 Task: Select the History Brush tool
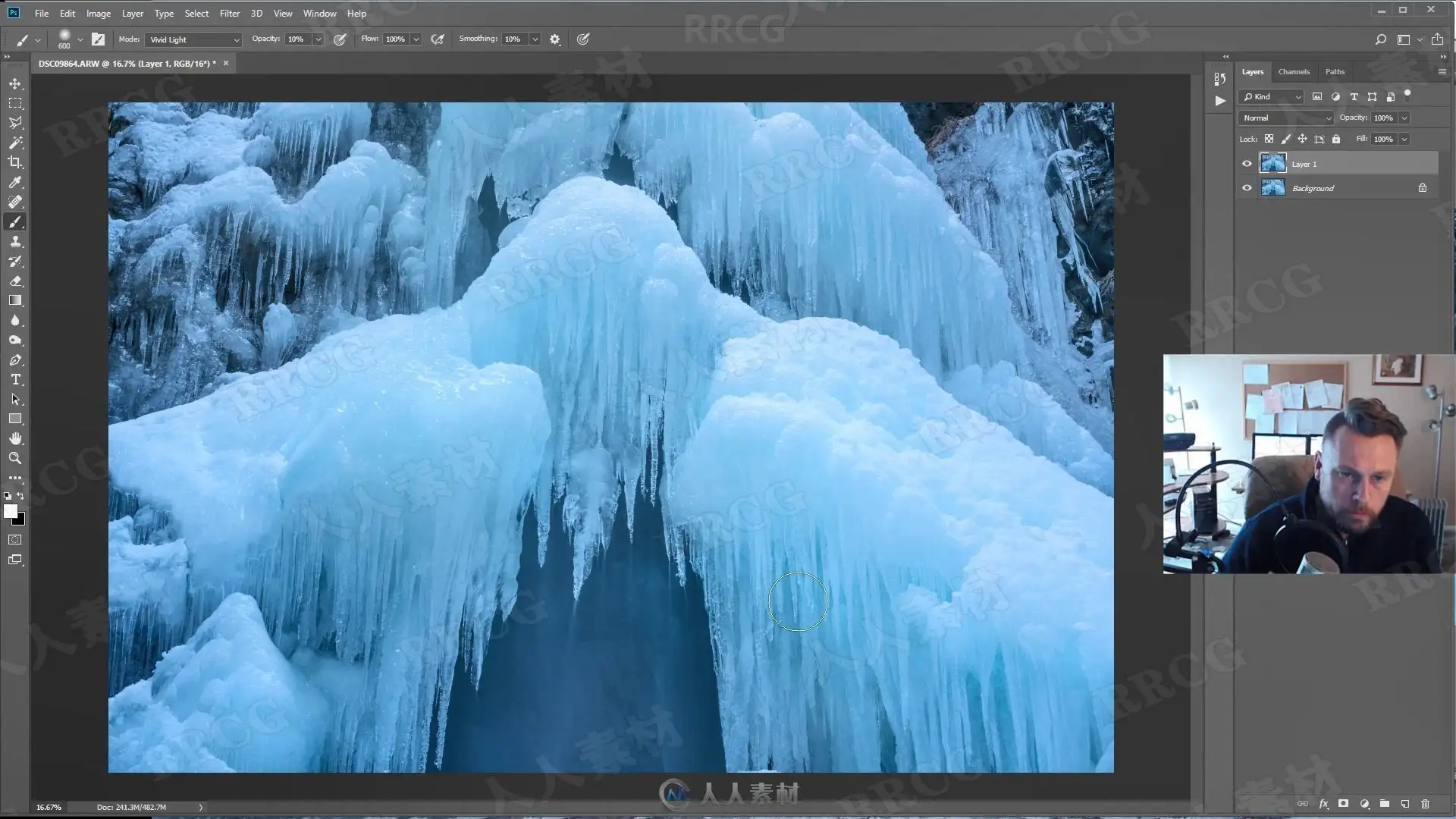(x=15, y=261)
